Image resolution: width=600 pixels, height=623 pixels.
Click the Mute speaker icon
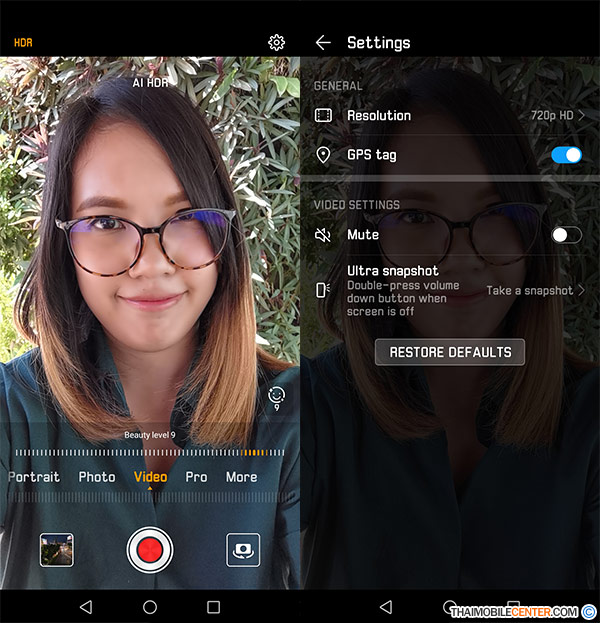[323, 235]
